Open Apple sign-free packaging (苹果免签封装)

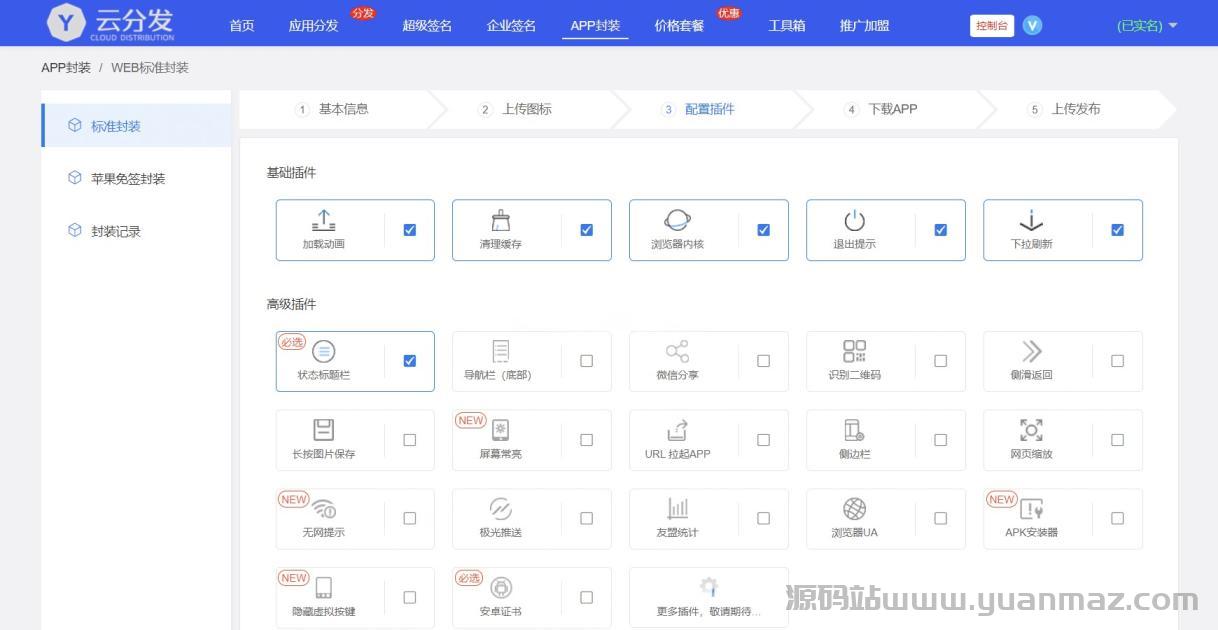tap(128, 179)
